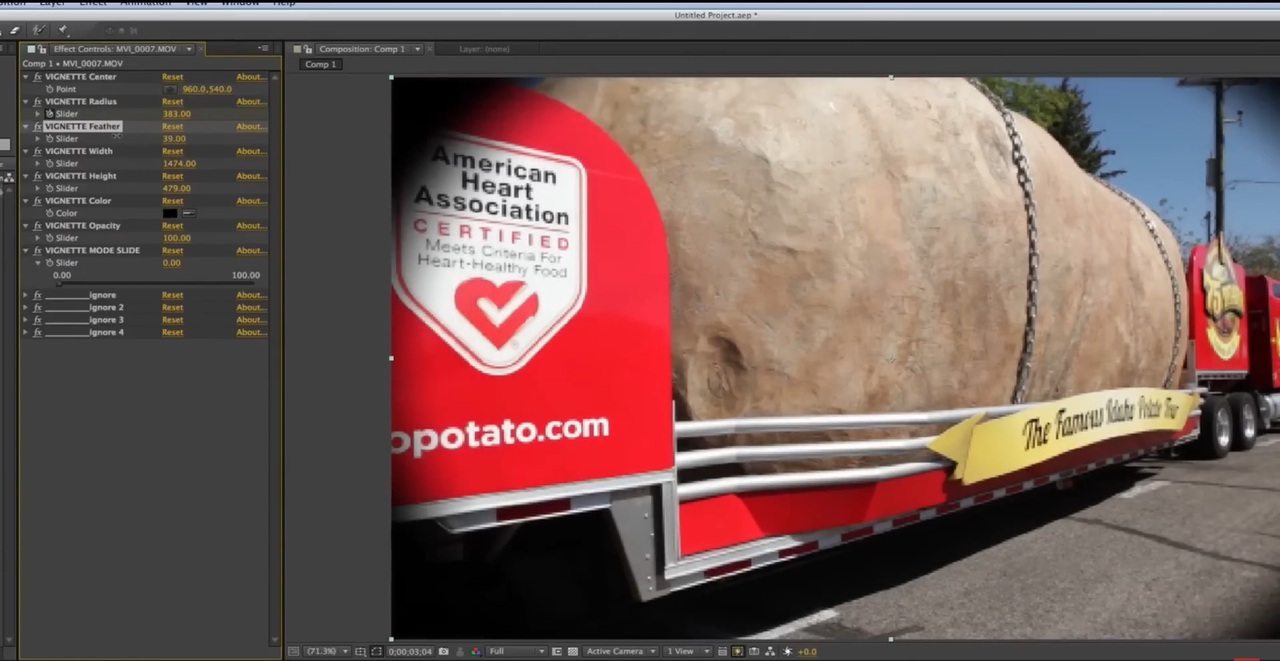Expand the VIGNETTE Radius Slider row

38,114
